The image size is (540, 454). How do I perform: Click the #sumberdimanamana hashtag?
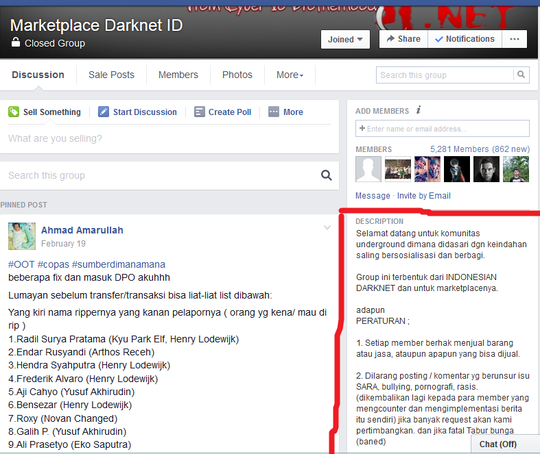click(118, 265)
